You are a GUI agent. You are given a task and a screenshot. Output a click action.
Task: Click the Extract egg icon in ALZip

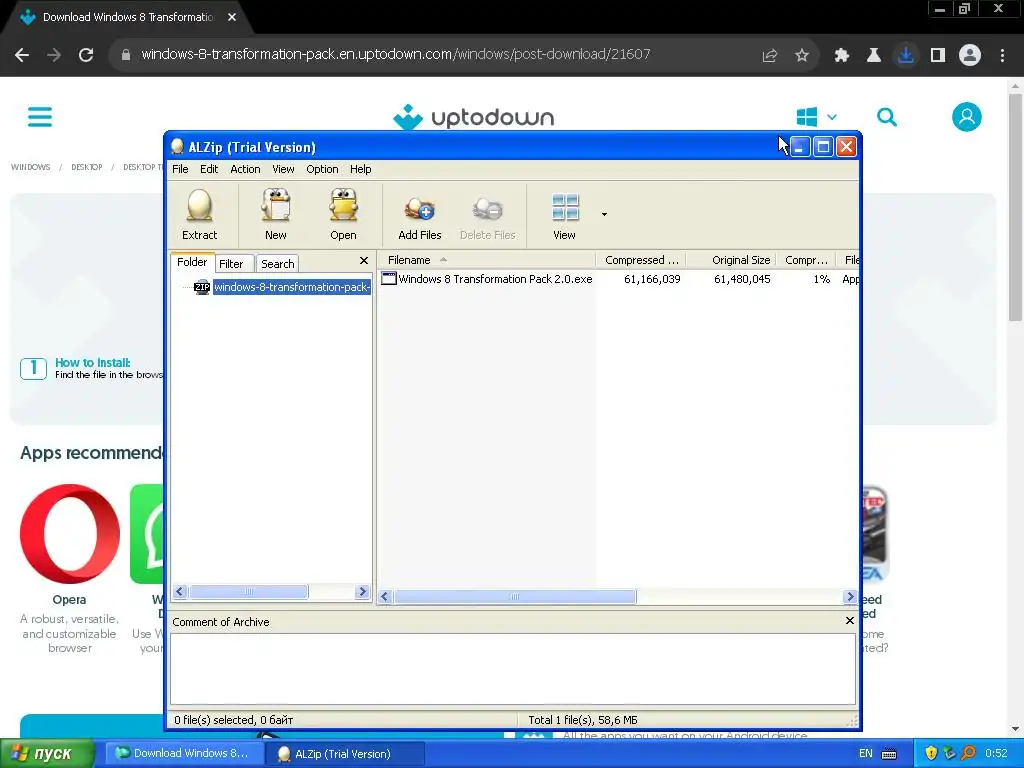(x=199, y=214)
